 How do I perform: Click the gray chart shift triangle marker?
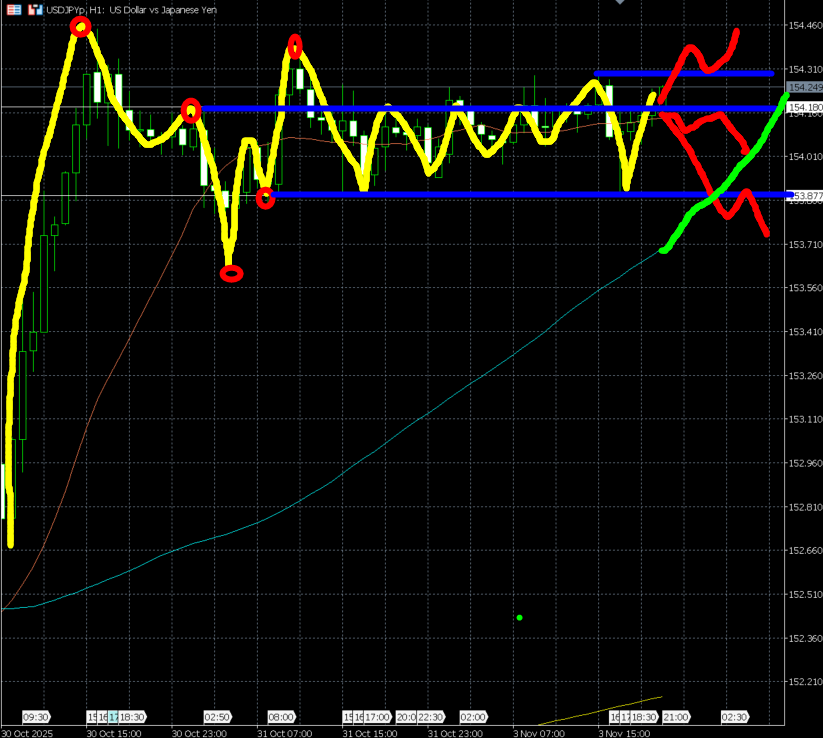tap(621, 3)
